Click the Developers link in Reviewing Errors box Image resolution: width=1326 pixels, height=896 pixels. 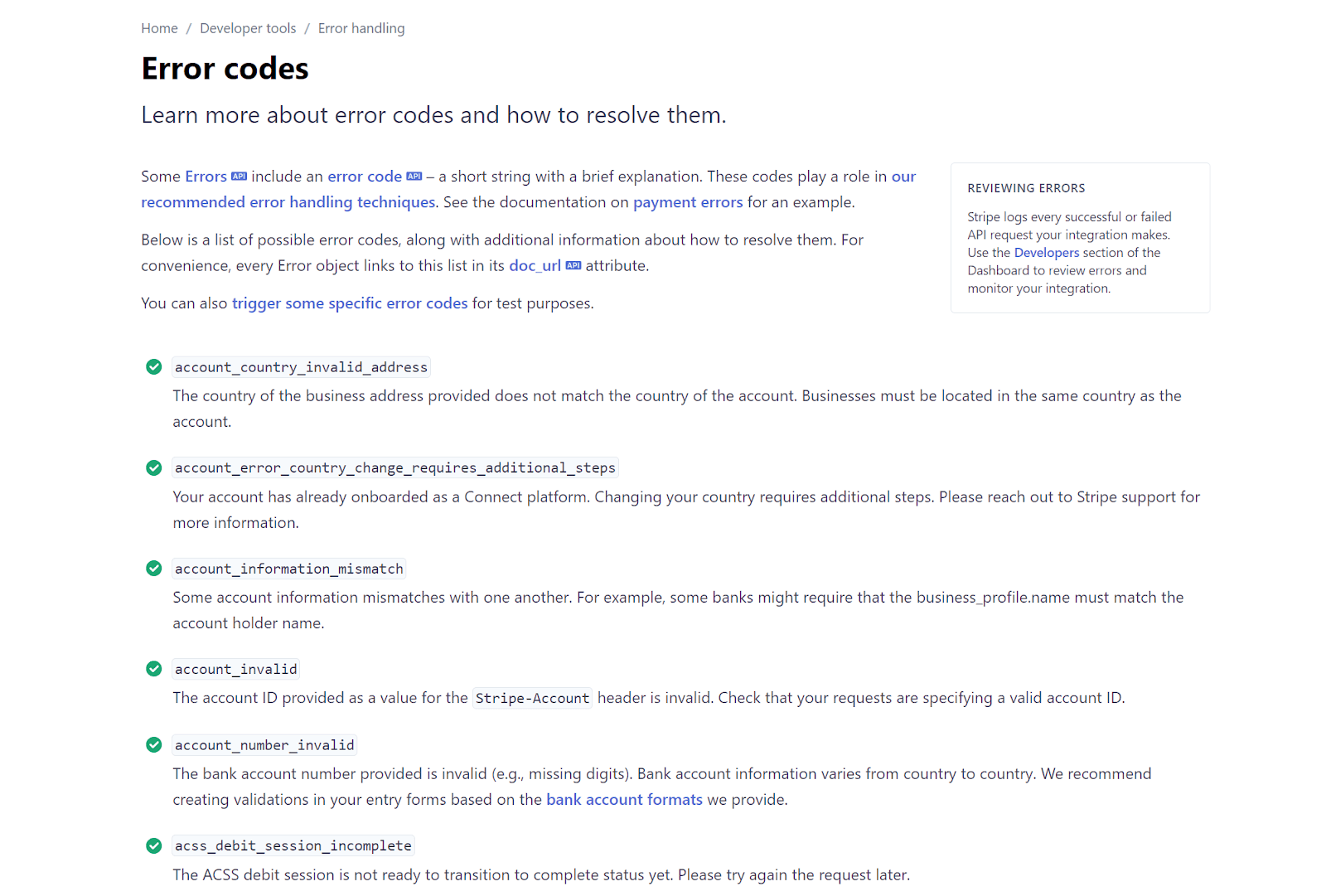click(1046, 252)
